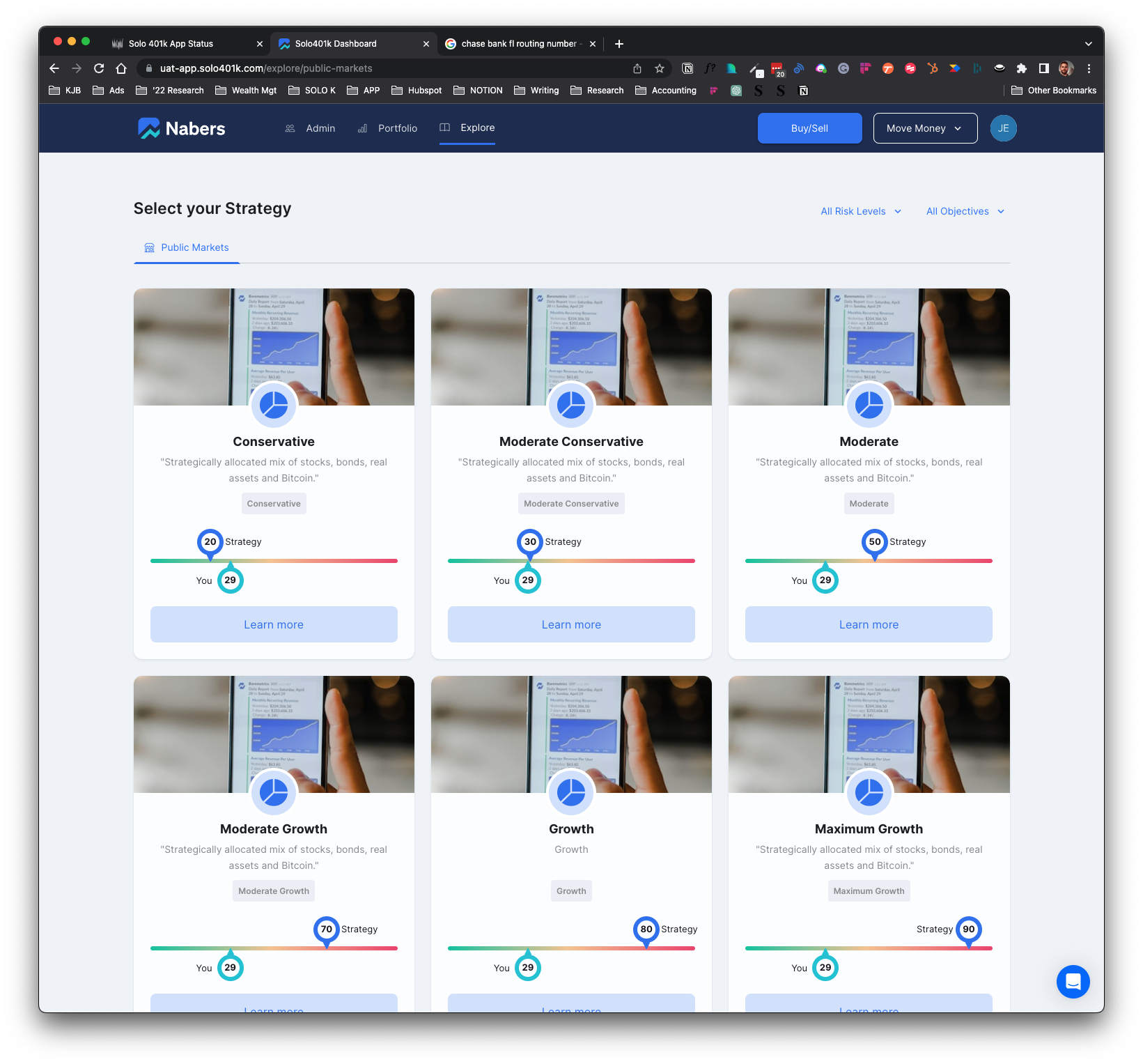The height and width of the screenshot is (1064, 1143).
Task: Click the pie chart icon on Conservative card
Action: [274, 405]
